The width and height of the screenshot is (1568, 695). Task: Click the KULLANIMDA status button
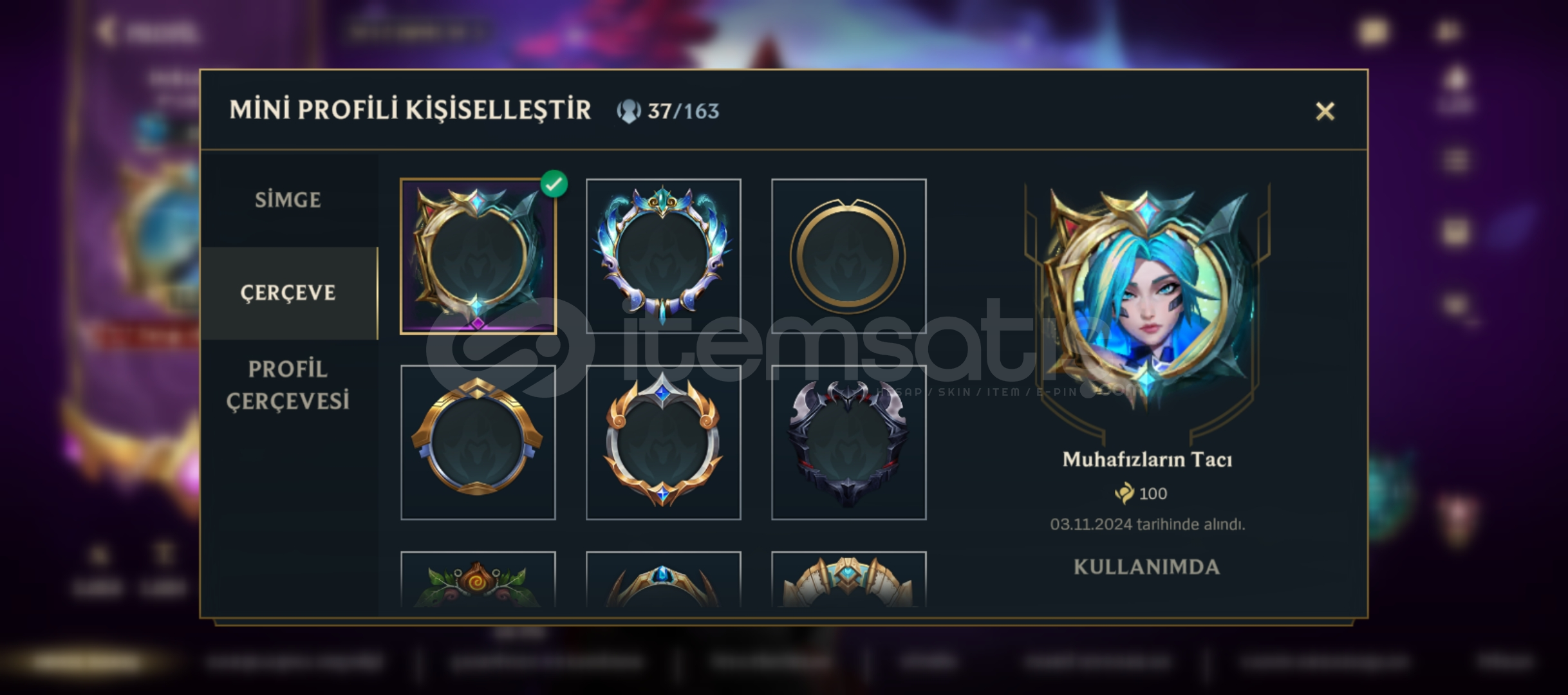[1147, 567]
